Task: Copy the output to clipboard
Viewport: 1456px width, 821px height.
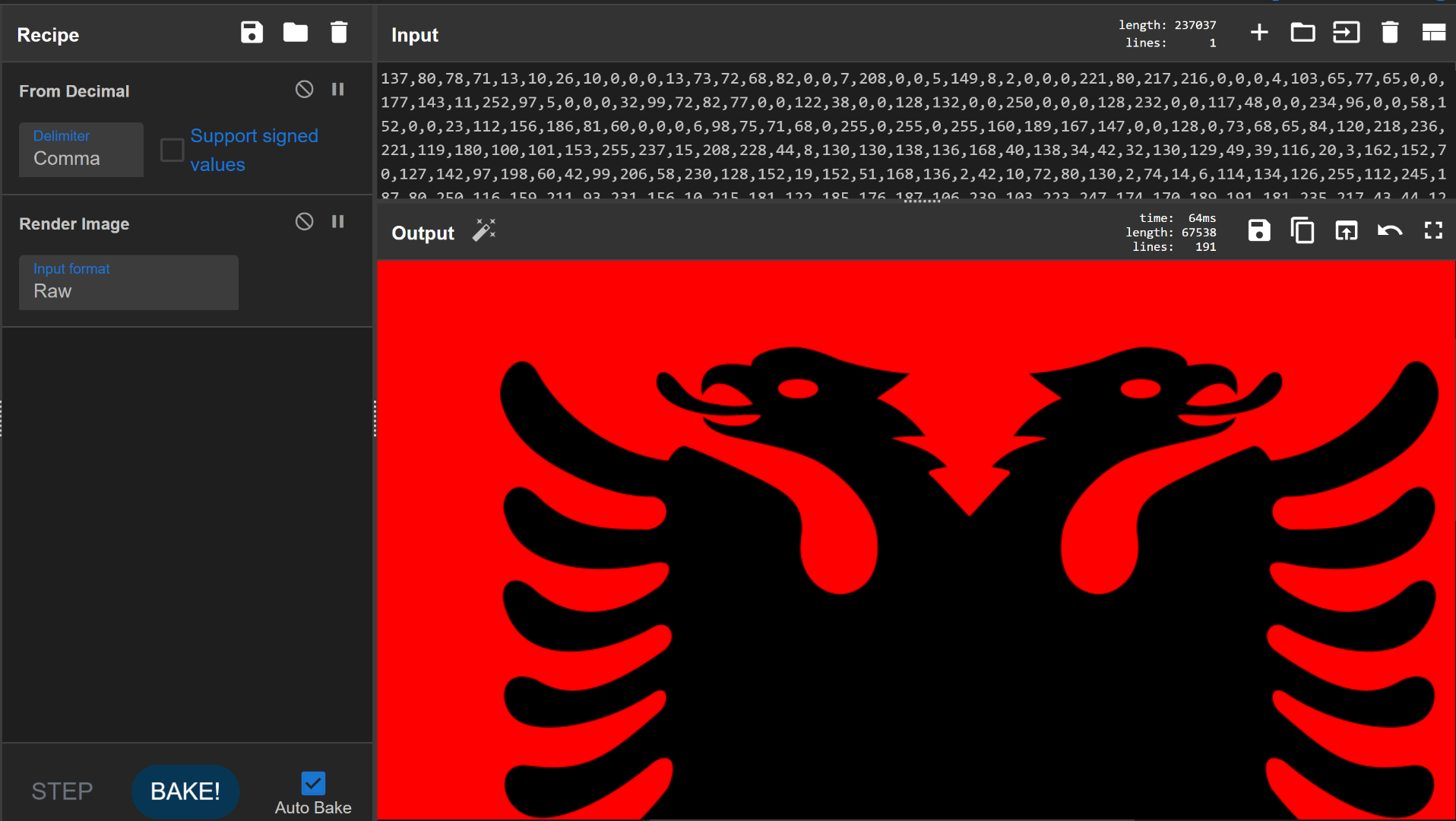Action: coord(1302,230)
